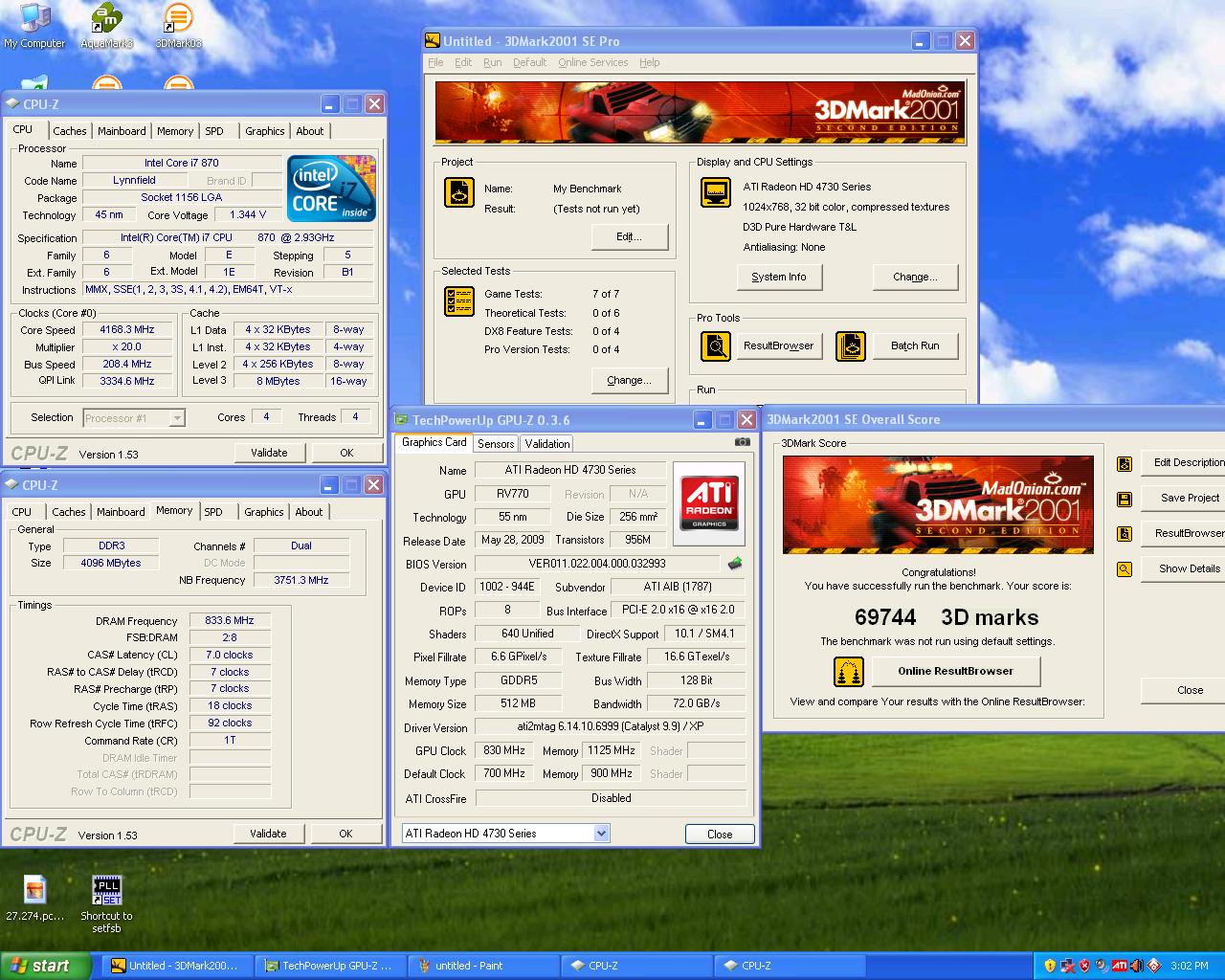The image size is (1225, 980).
Task: Click Batch Run button
Action: pyautogui.click(x=915, y=345)
